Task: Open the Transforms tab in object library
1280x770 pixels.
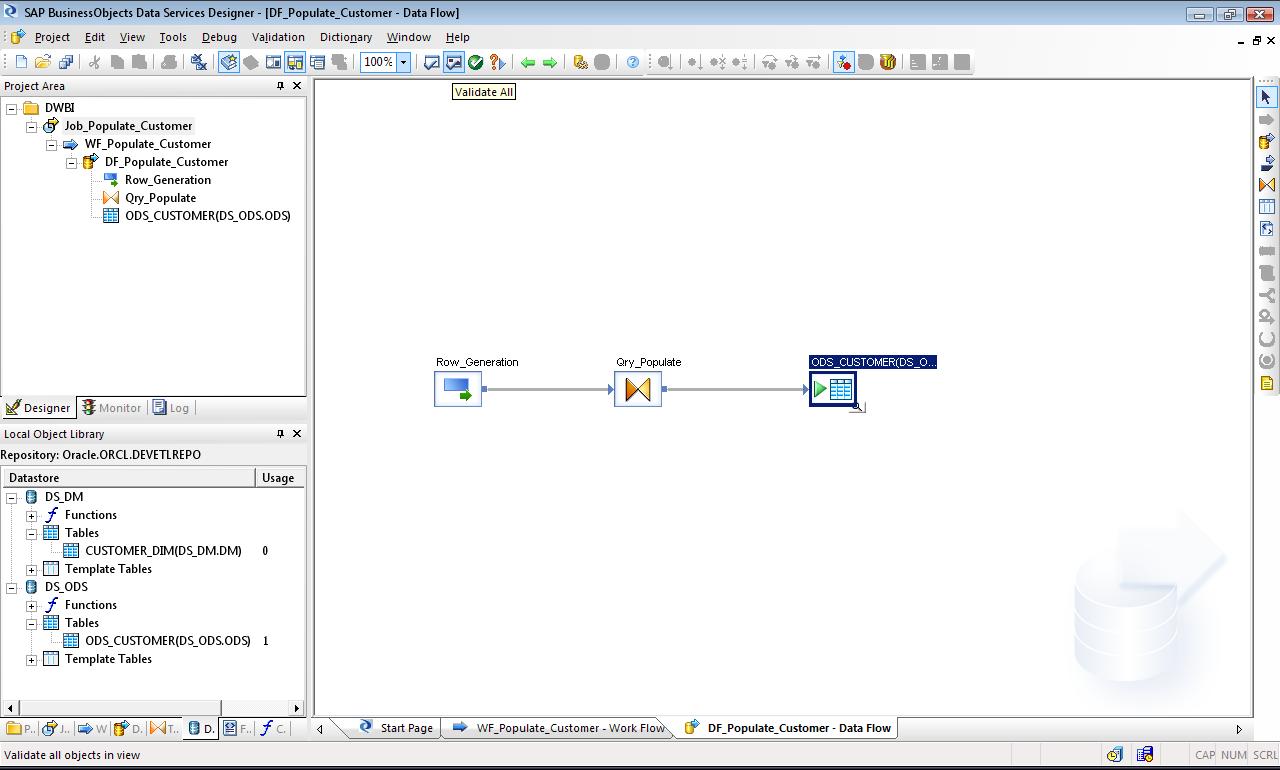Action: pos(165,729)
